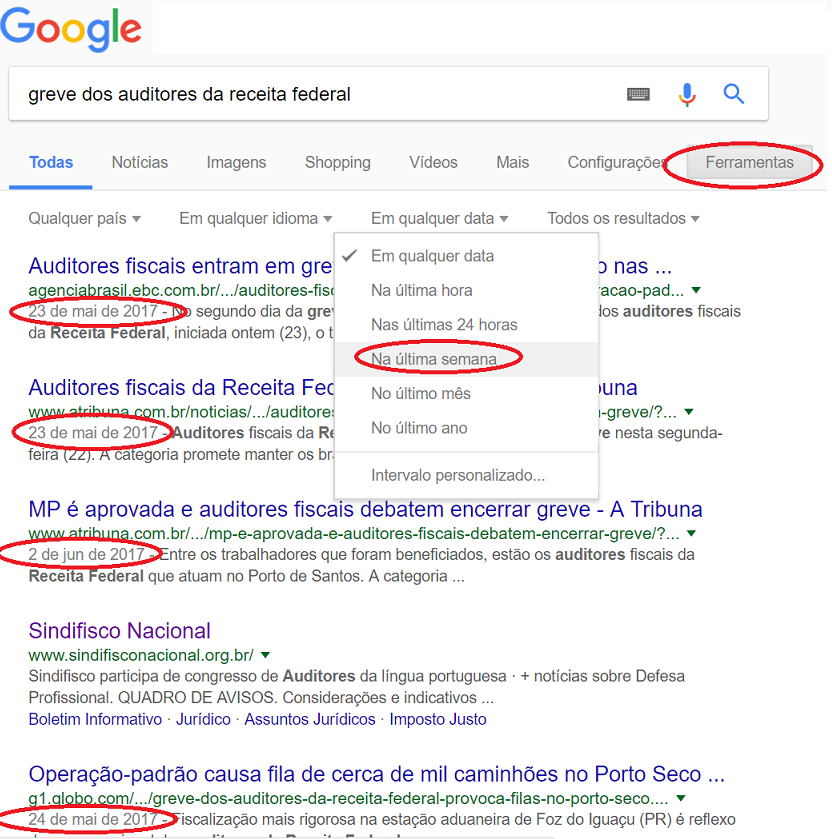Click the 2 de jun de 2017 date
This screenshot has height=839, width=832.
[86, 554]
